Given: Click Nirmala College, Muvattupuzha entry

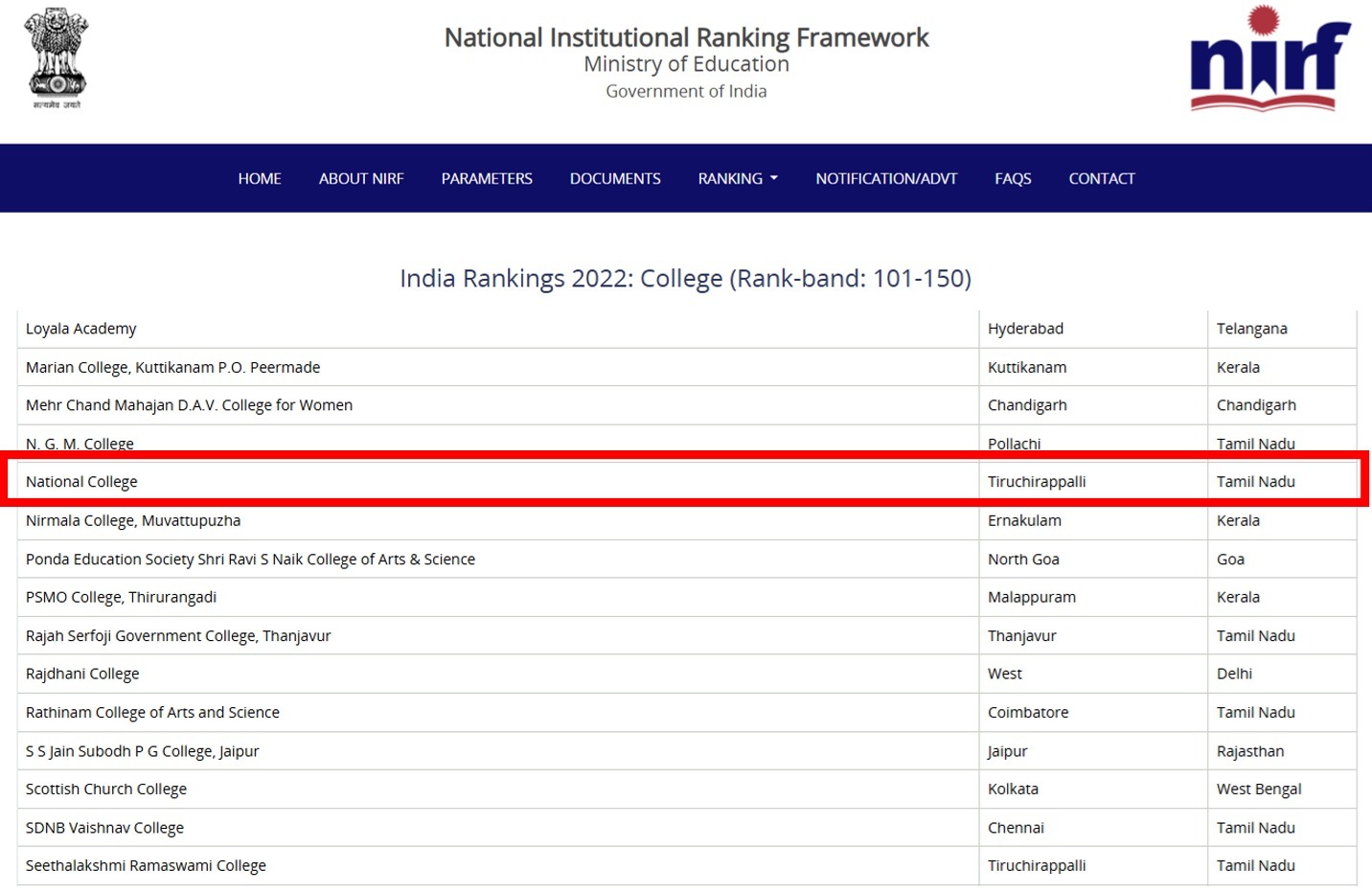Looking at the screenshot, I should click(133, 521).
